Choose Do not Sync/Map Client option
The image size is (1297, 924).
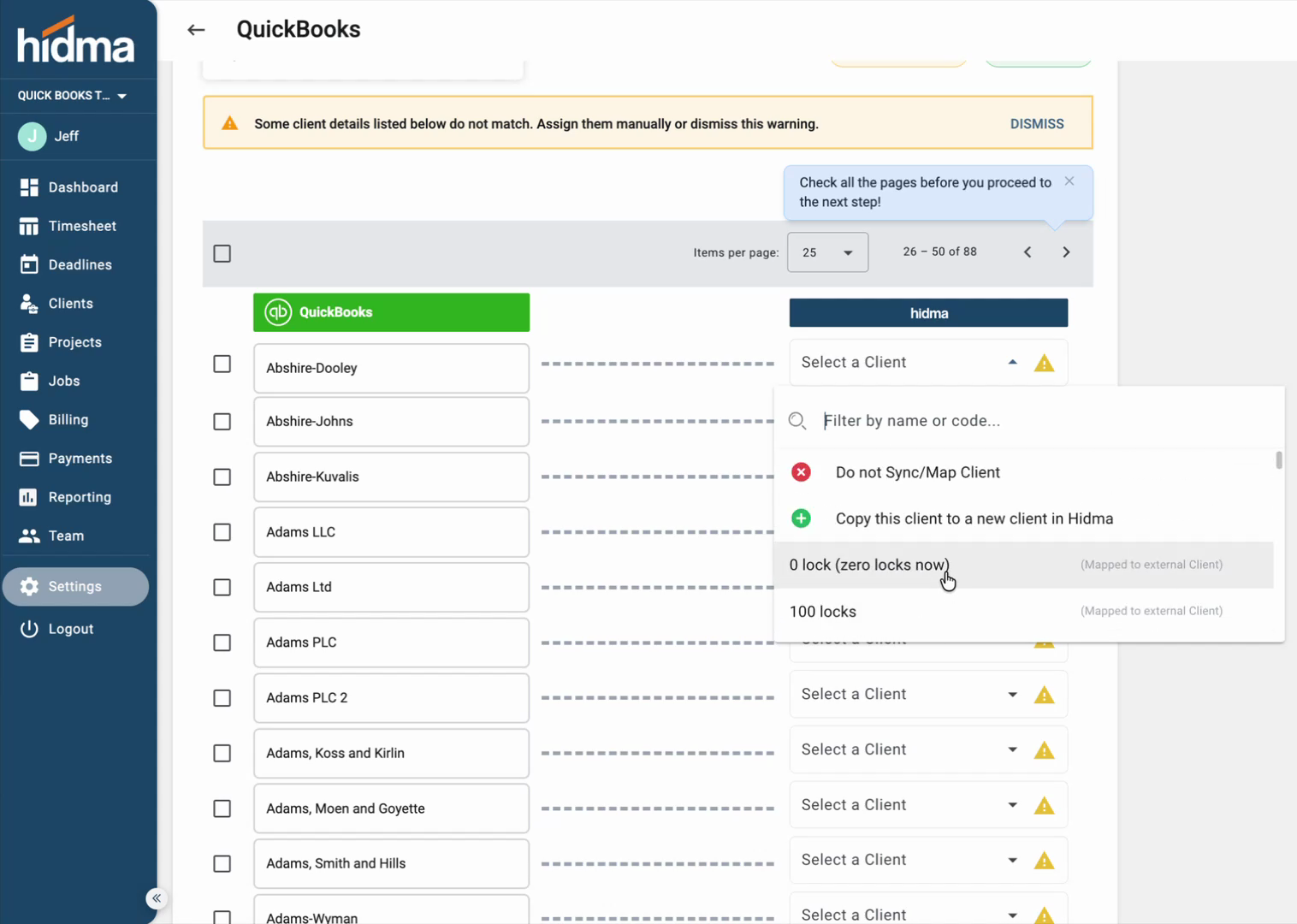tap(1023, 472)
